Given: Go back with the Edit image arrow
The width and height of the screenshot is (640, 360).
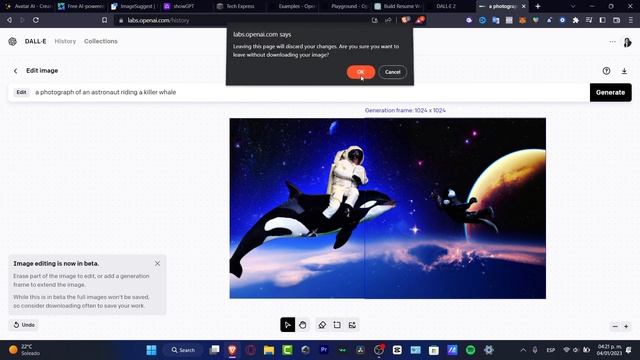Looking at the screenshot, I should tap(16, 71).
